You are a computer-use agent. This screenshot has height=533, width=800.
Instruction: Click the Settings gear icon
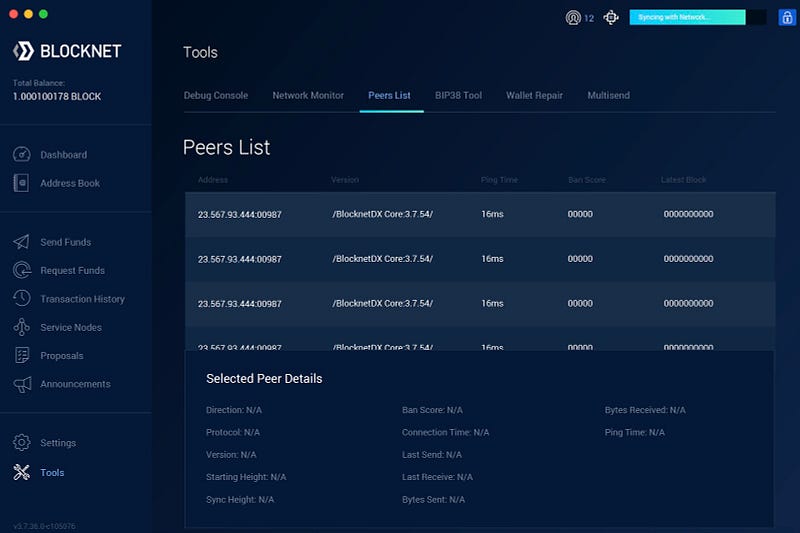click(x=21, y=442)
